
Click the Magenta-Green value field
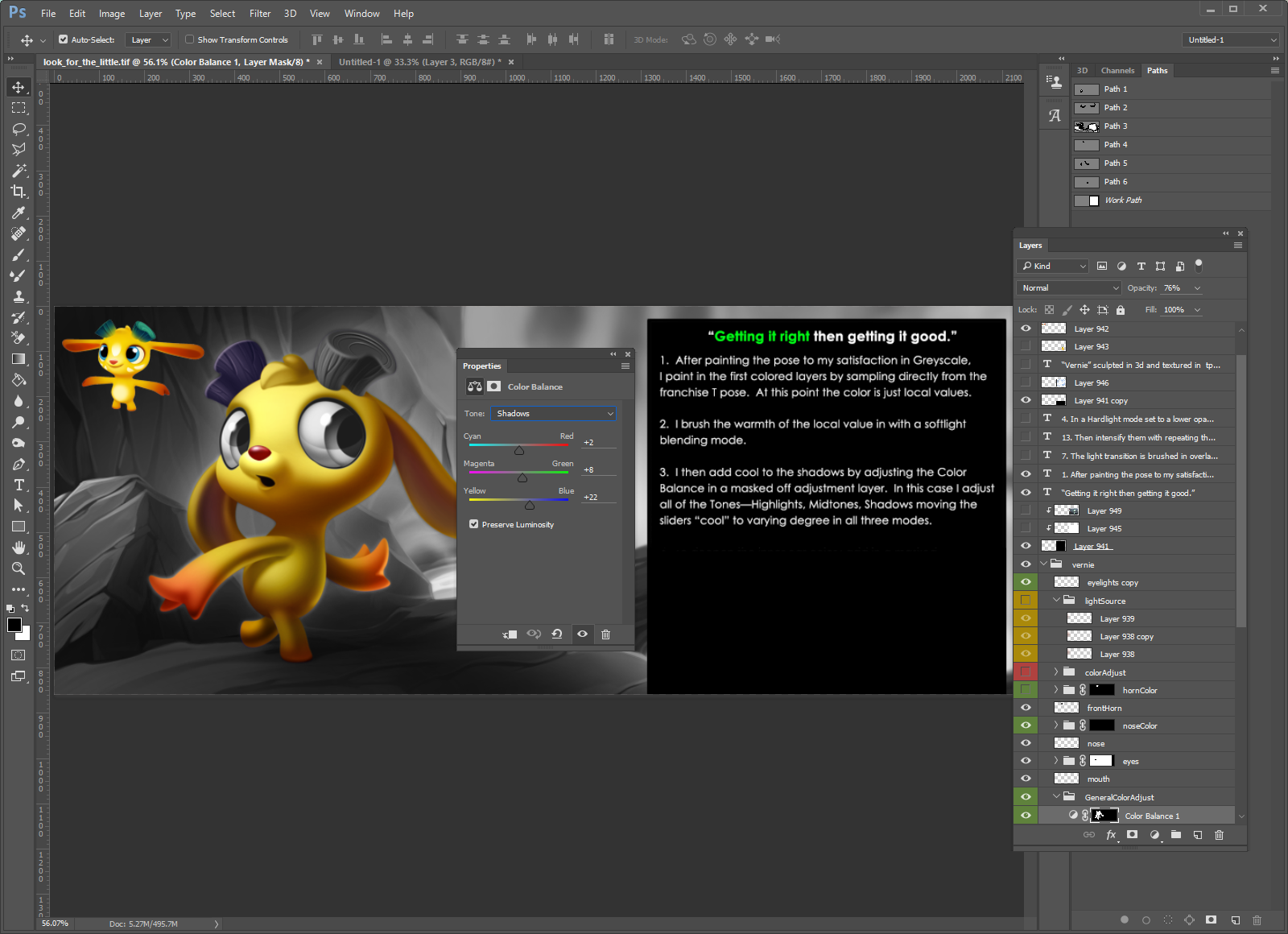coord(599,470)
